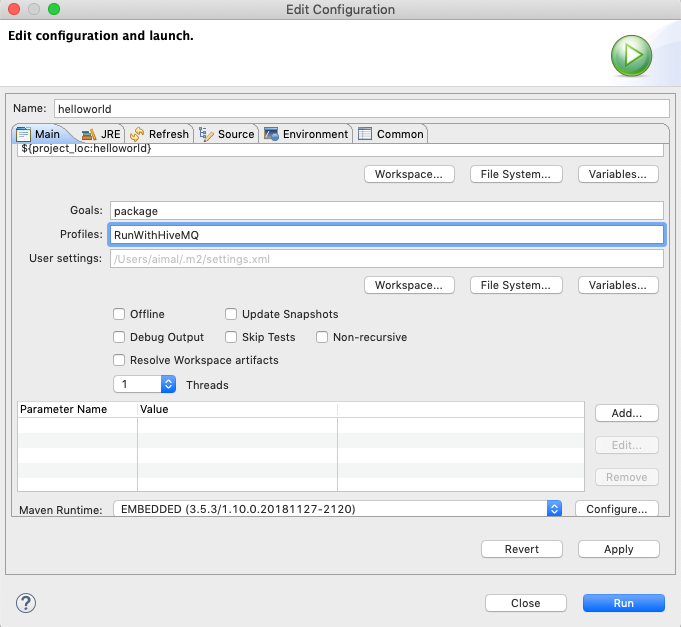Click Configure for Maven Runtime
This screenshot has height=627, width=681.
(x=617, y=509)
